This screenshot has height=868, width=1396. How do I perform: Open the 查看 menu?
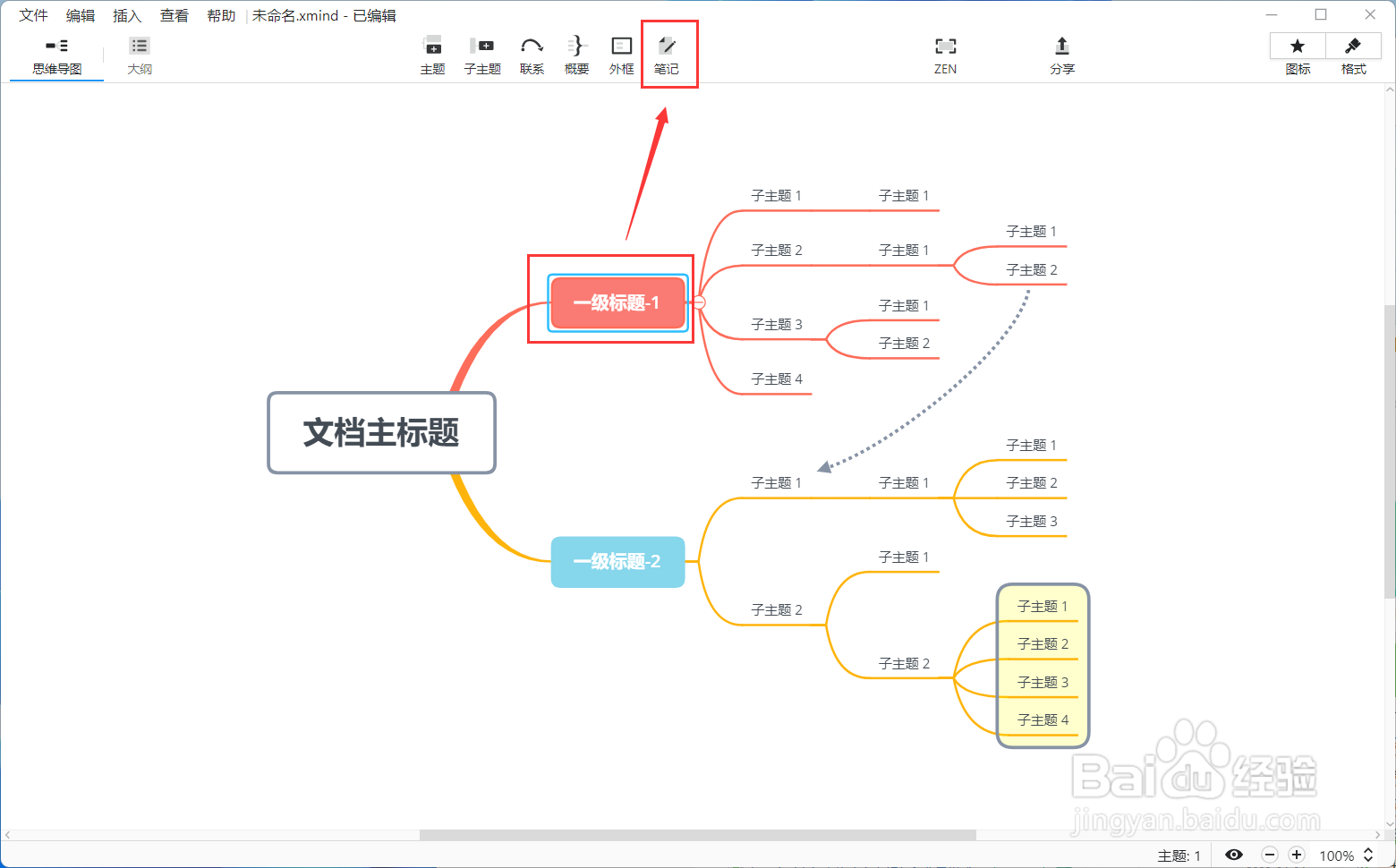click(x=174, y=15)
